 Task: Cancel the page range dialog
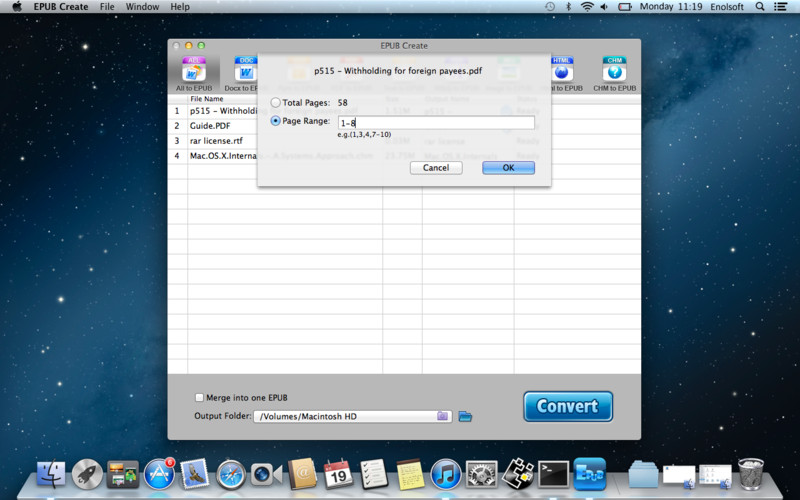pos(436,168)
